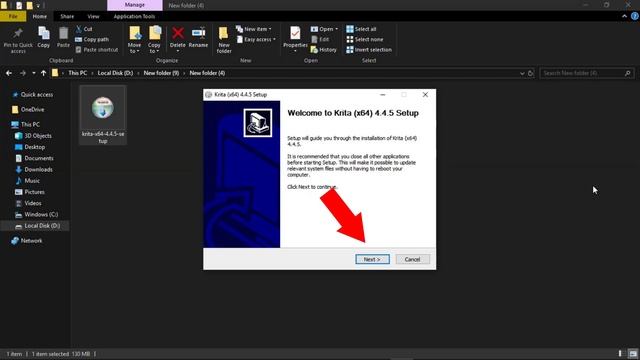Click the Search New folder box

click(x=587, y=73)
